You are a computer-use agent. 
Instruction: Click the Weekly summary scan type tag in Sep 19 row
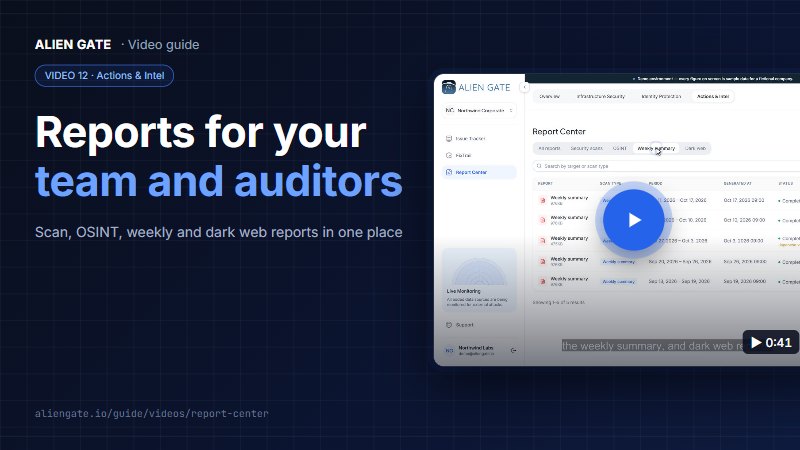coord(618,282)
